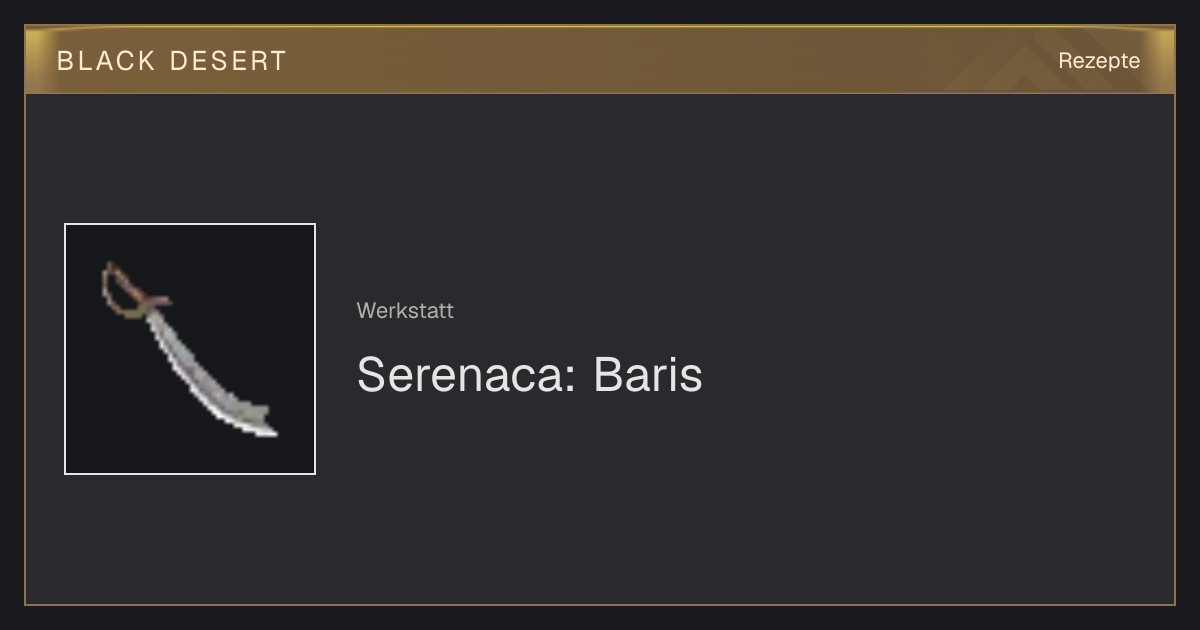Click the word Serenaca in the title
Image resolution: width=1200 pixels, height=630 pixels.
465,374
